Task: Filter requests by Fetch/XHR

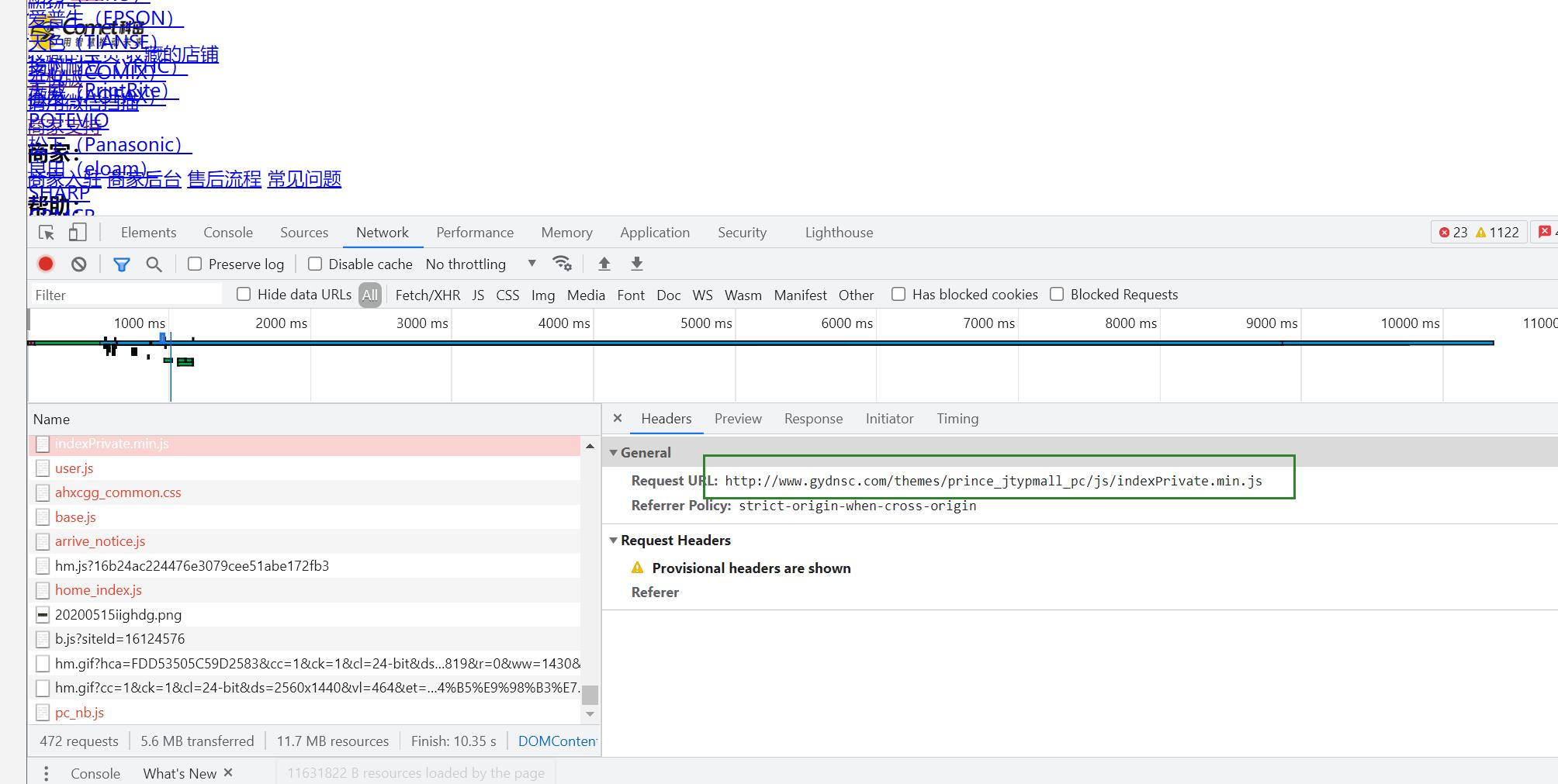Action: point(428,295)
